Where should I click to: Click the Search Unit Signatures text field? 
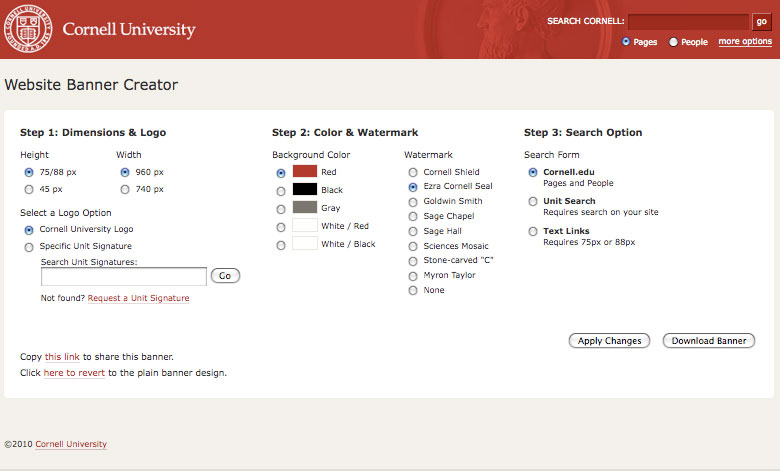(123, 277)
